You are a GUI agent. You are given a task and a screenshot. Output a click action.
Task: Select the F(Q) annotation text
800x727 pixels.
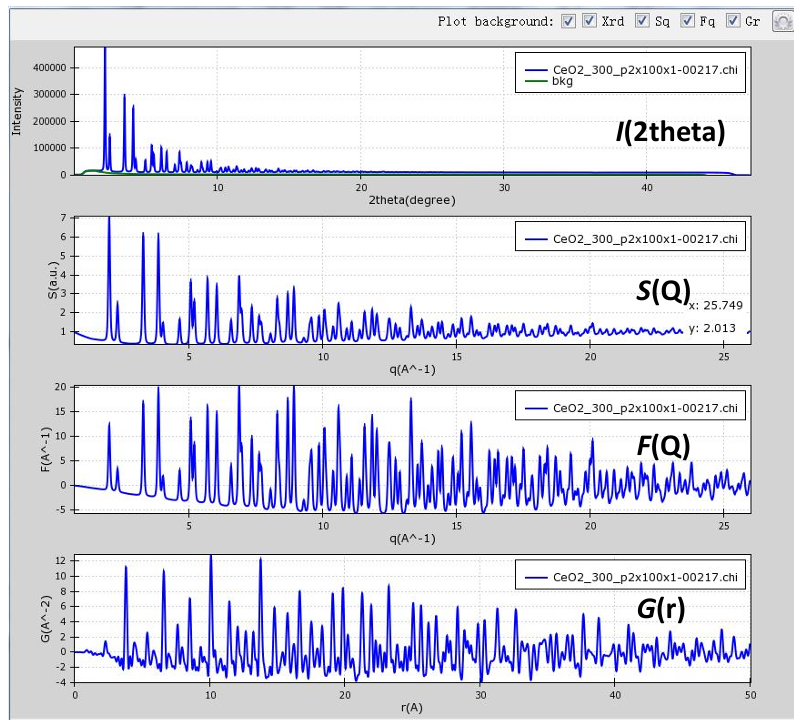[663, 446]
